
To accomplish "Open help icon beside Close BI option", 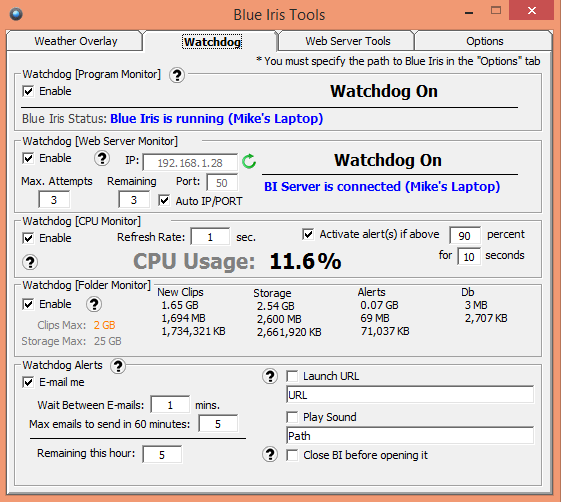I will (x=270, y=454).
